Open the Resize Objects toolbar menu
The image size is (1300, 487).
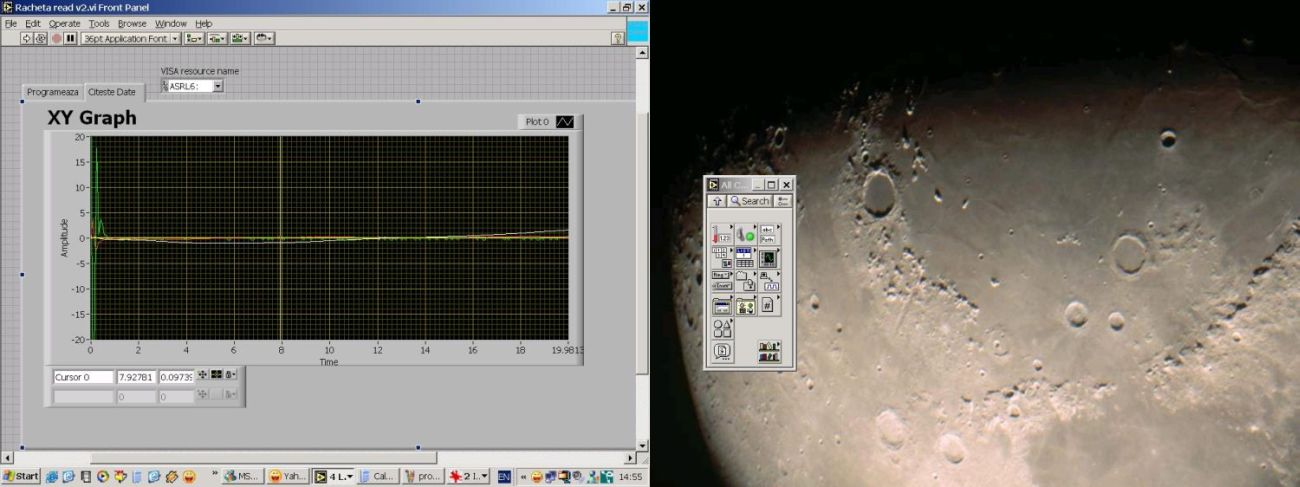pyautogui.click(x=240, y=38)
